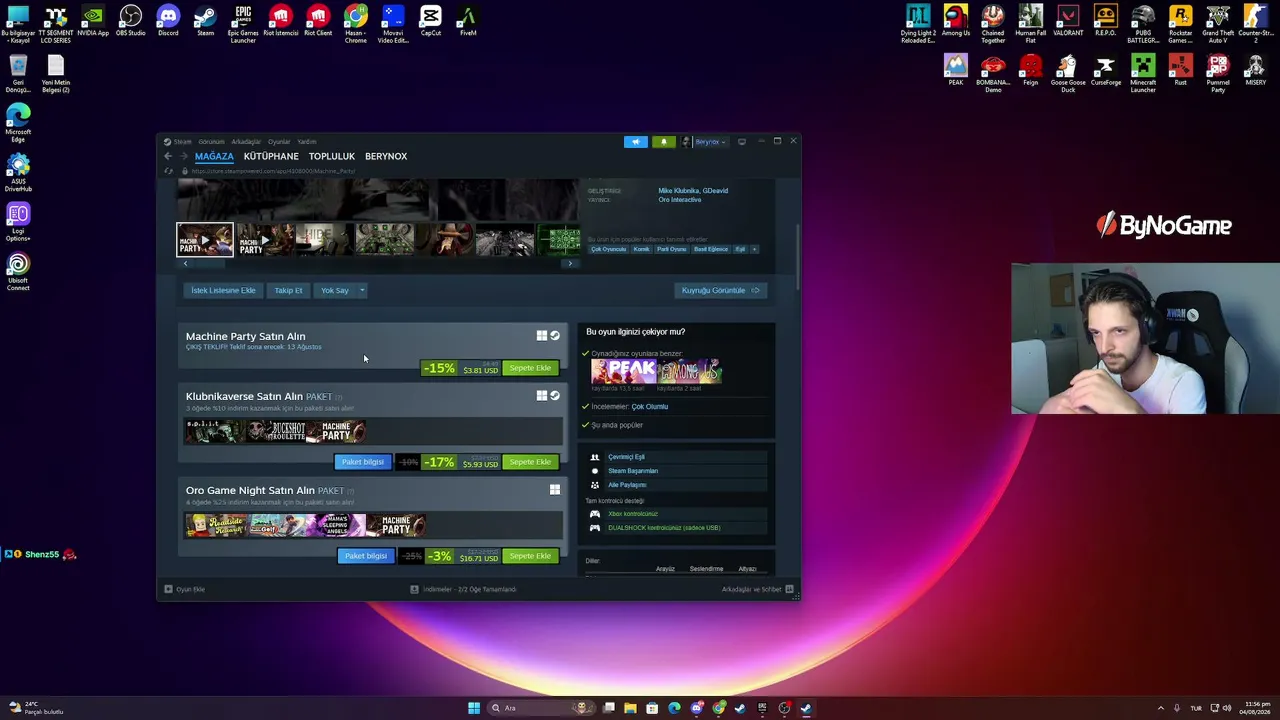The image size is (1280, 720).
Task: Expand more tags with the plus button
Action: 754,249
